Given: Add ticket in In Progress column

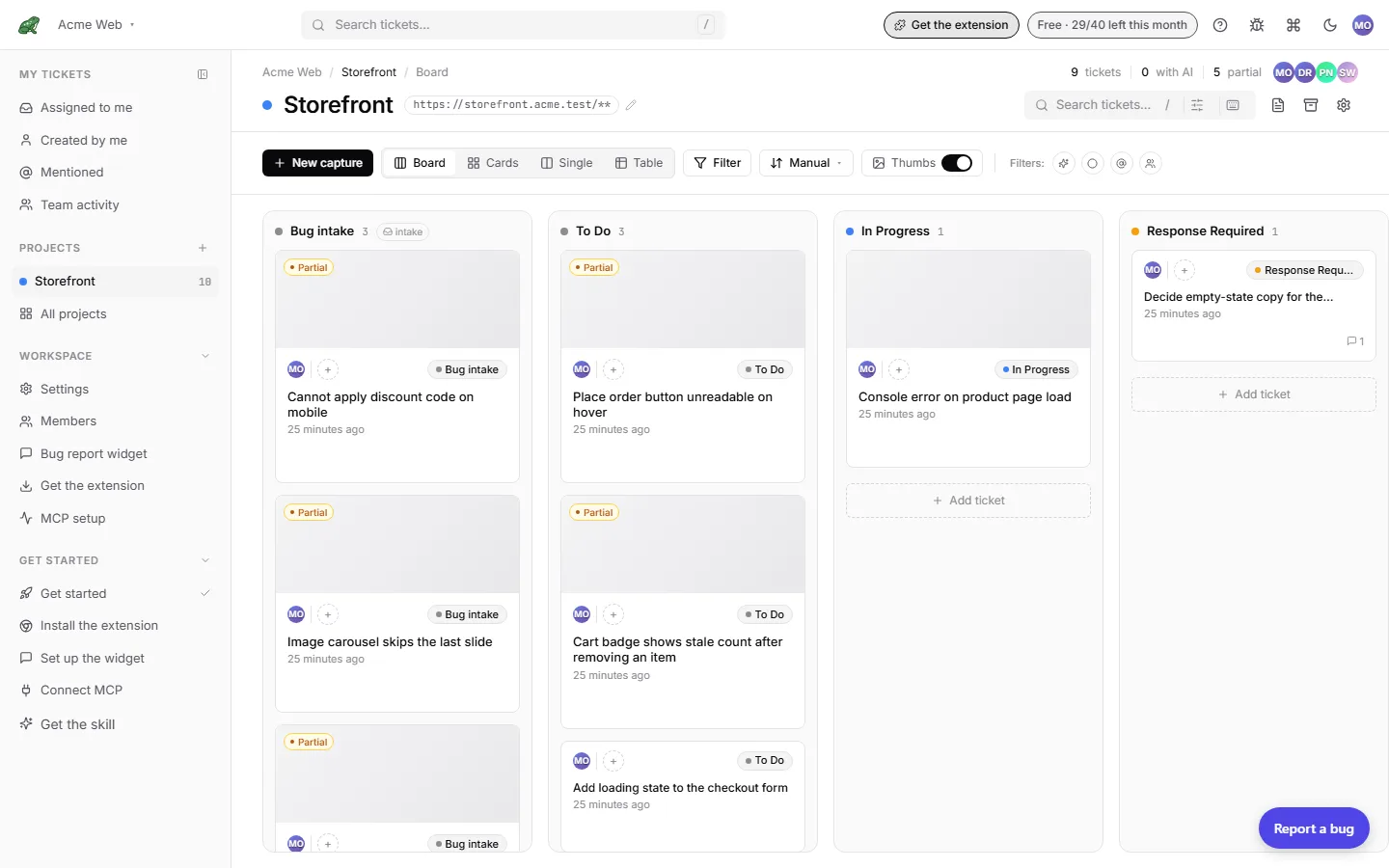Looking at the screenshot, I should tap(968, 501).
